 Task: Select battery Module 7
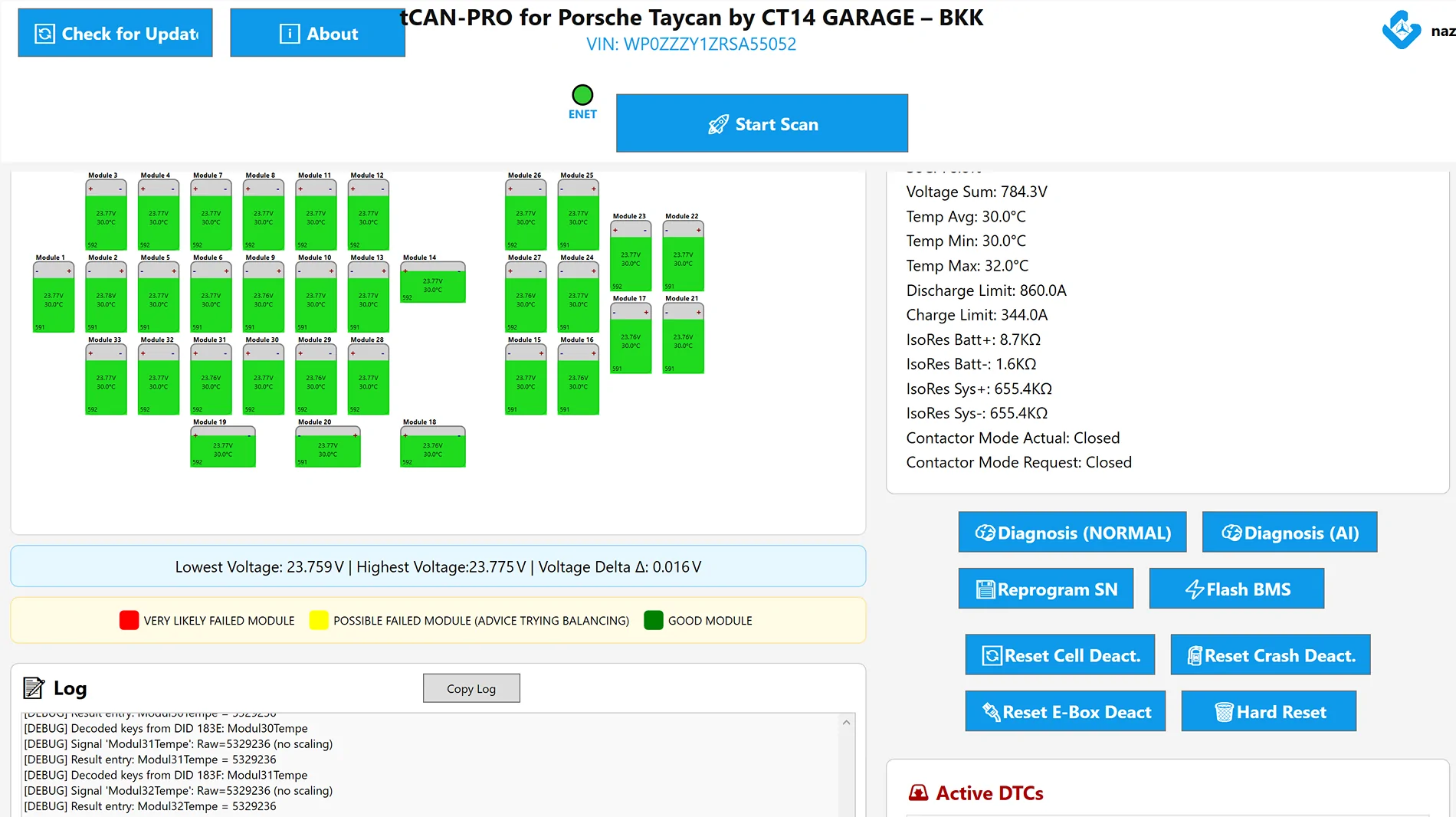211,215
